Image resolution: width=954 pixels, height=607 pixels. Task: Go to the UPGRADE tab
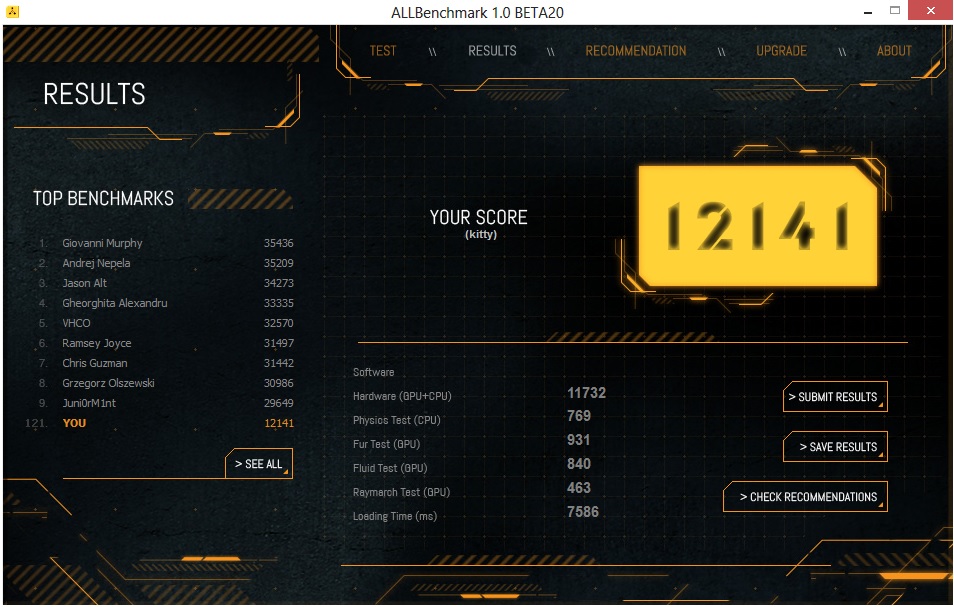(x=781, y=51)
